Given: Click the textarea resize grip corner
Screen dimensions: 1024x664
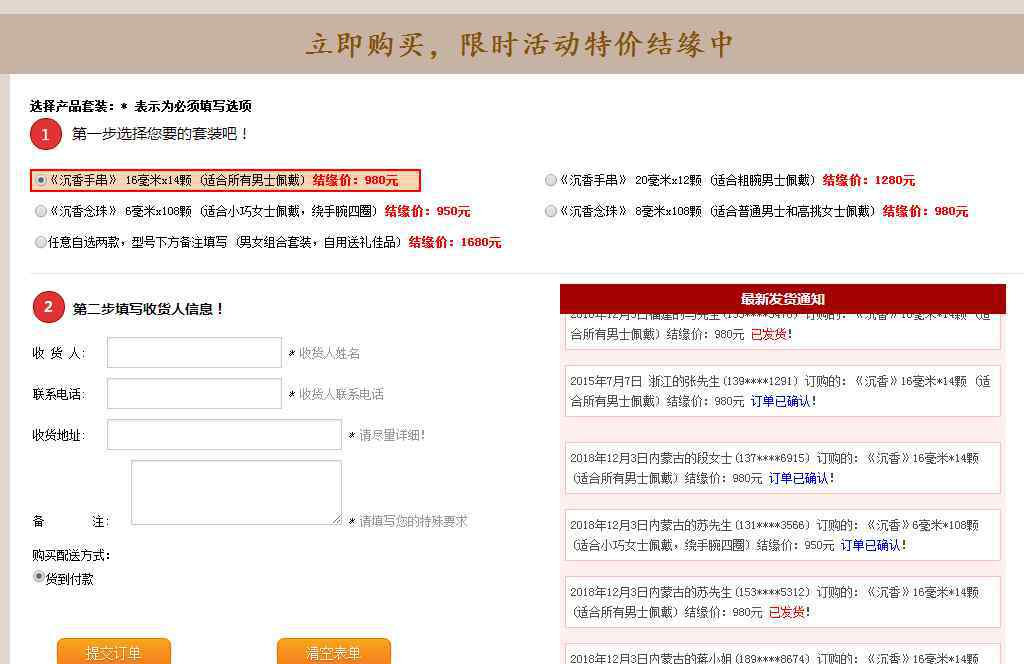Looking at the screenshot, I should tap(336, 520).
